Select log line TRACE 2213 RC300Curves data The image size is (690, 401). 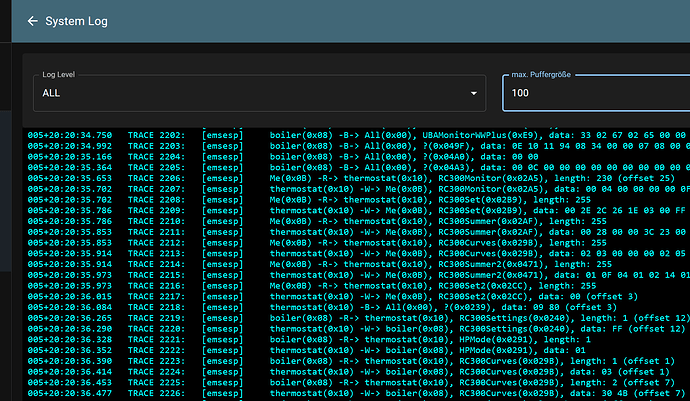(x=359, y=254)
